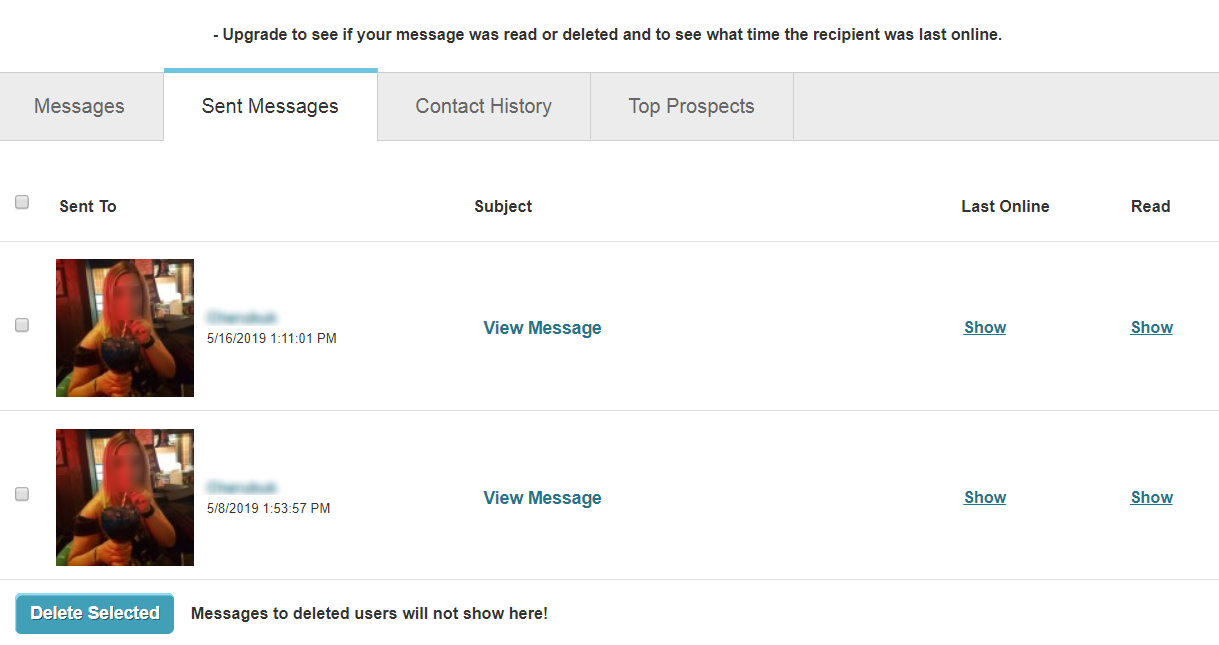This screenshot has width=1219, height=645.
Task: Show Read status for 5/16/2019 message
Action: (x=1151, y=328)
